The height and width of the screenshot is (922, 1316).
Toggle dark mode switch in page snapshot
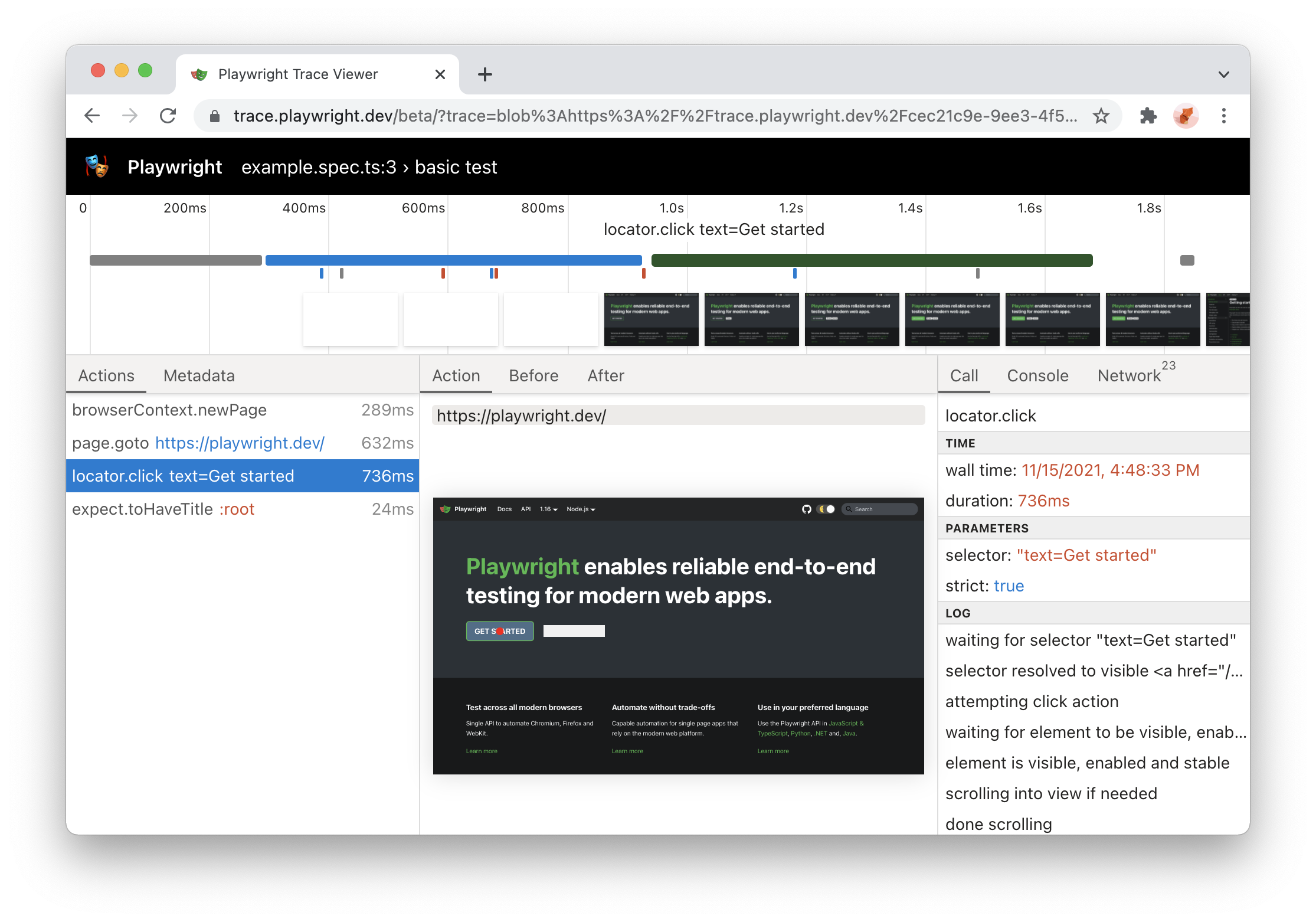pyautogui.click(x=826, y=509)
